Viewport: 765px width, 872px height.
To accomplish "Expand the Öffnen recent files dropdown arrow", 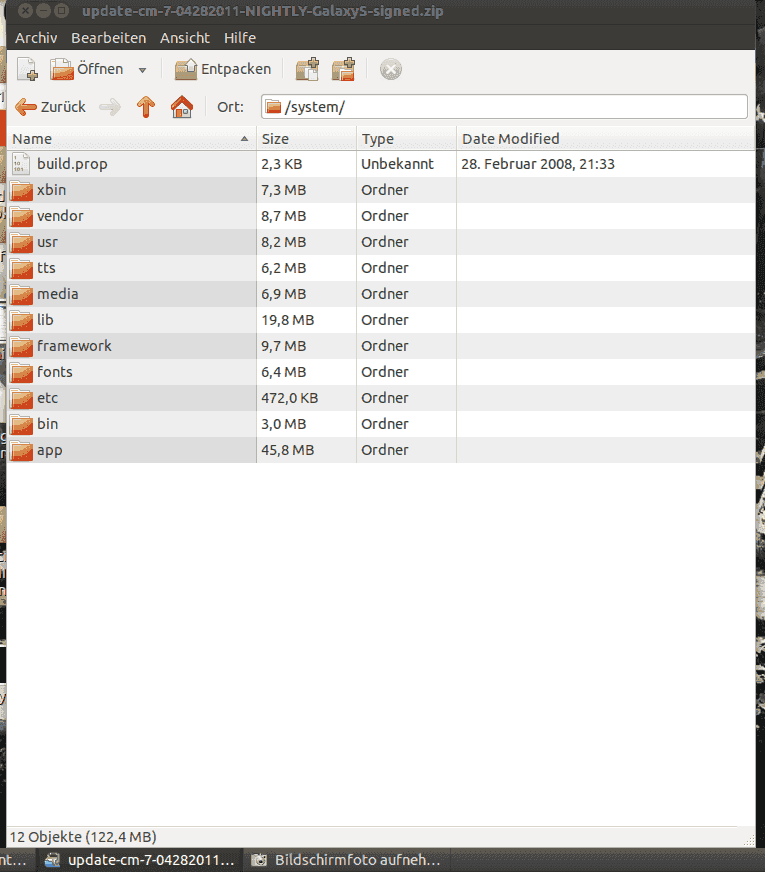I will tap(142, 70).
